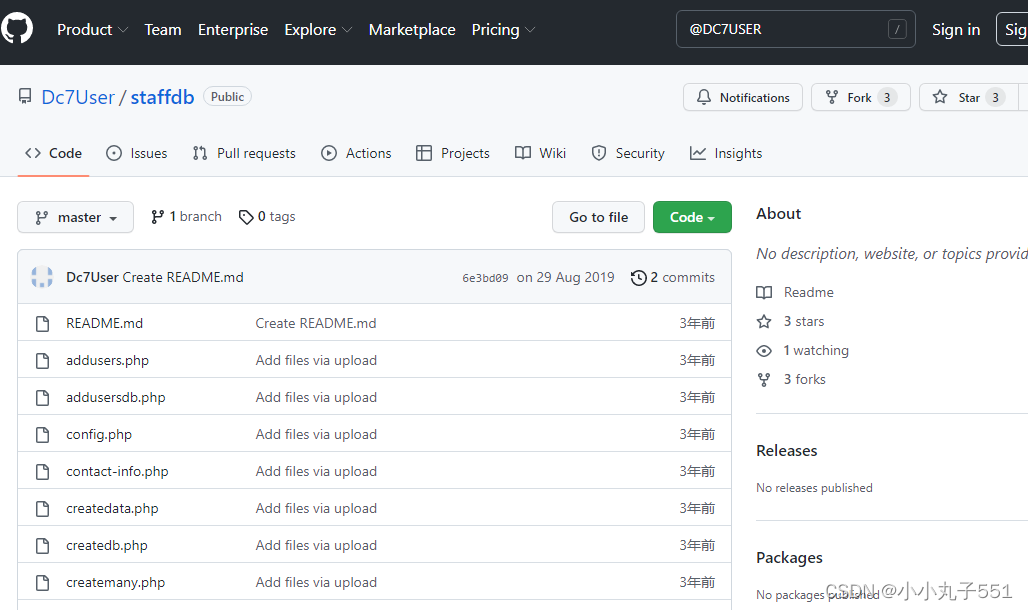
Task: Open the Dc7User author link in commit row
Action: point(92,277)
